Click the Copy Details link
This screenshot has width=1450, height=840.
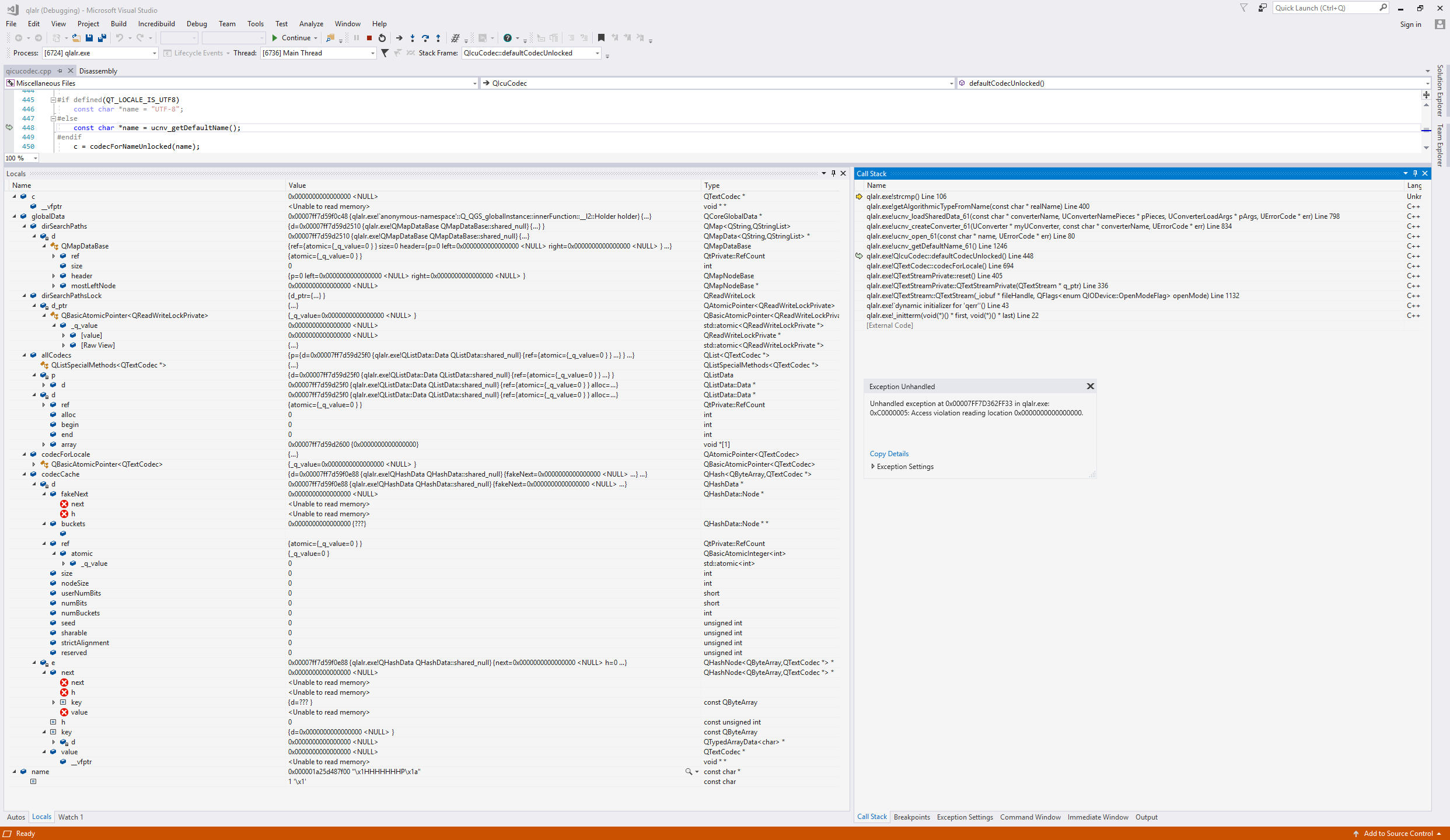pyautogui.click(x=889, y=454)
